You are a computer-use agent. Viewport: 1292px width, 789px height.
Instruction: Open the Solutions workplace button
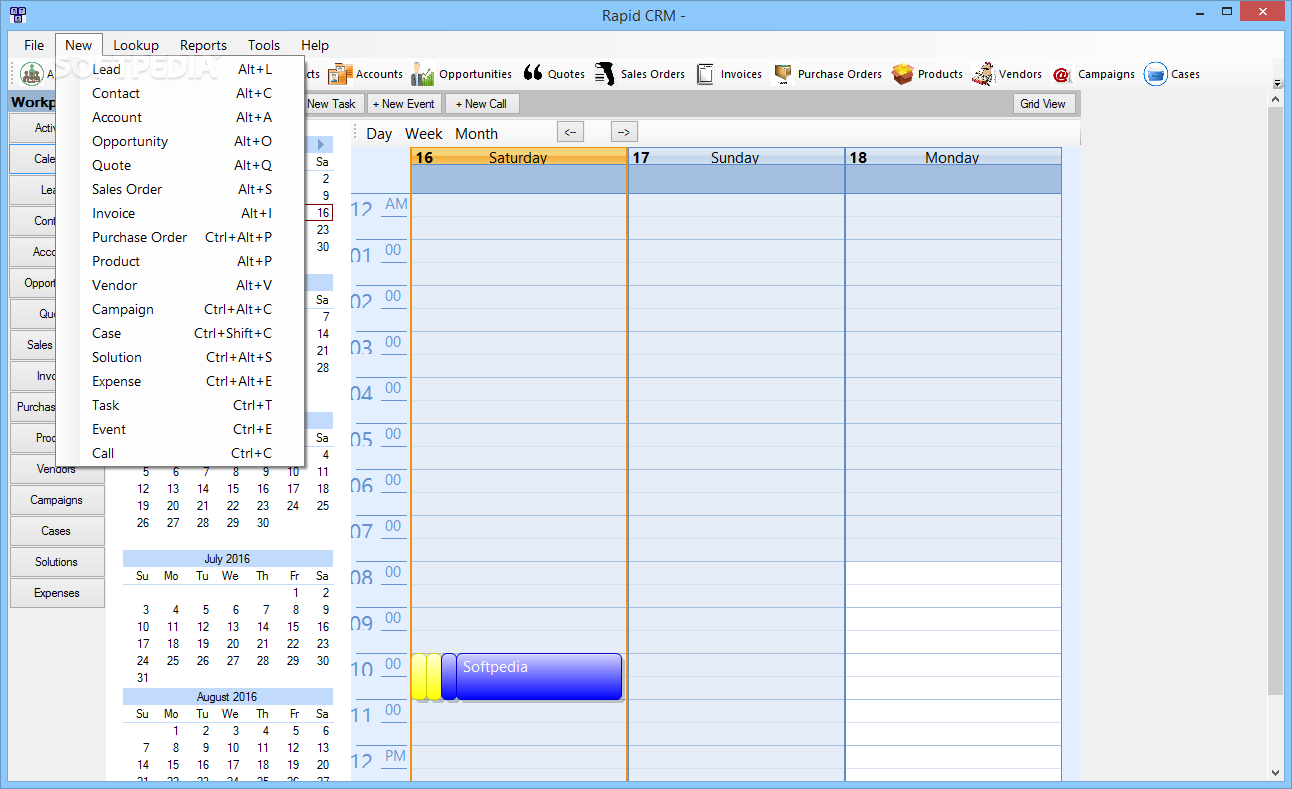coord(57,562)
